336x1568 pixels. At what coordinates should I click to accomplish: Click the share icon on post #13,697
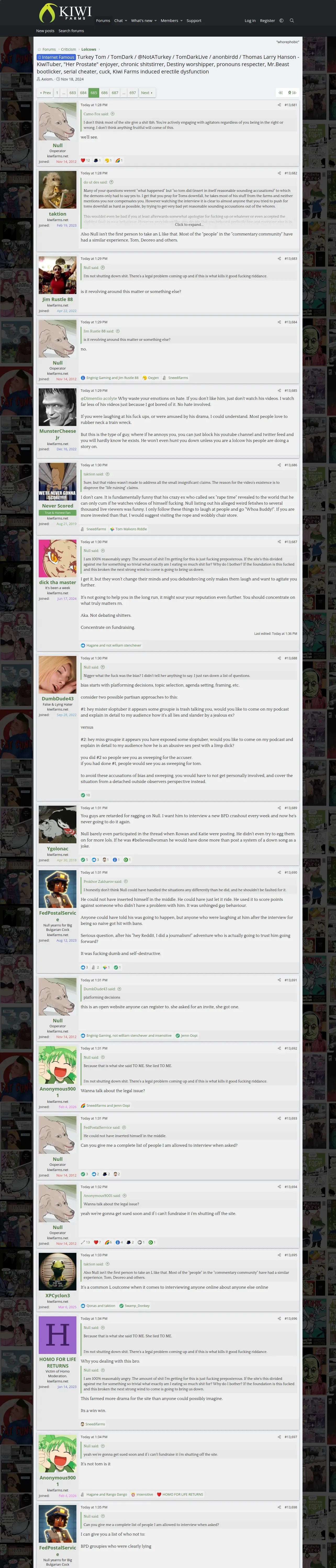(x=279, y=1437)
